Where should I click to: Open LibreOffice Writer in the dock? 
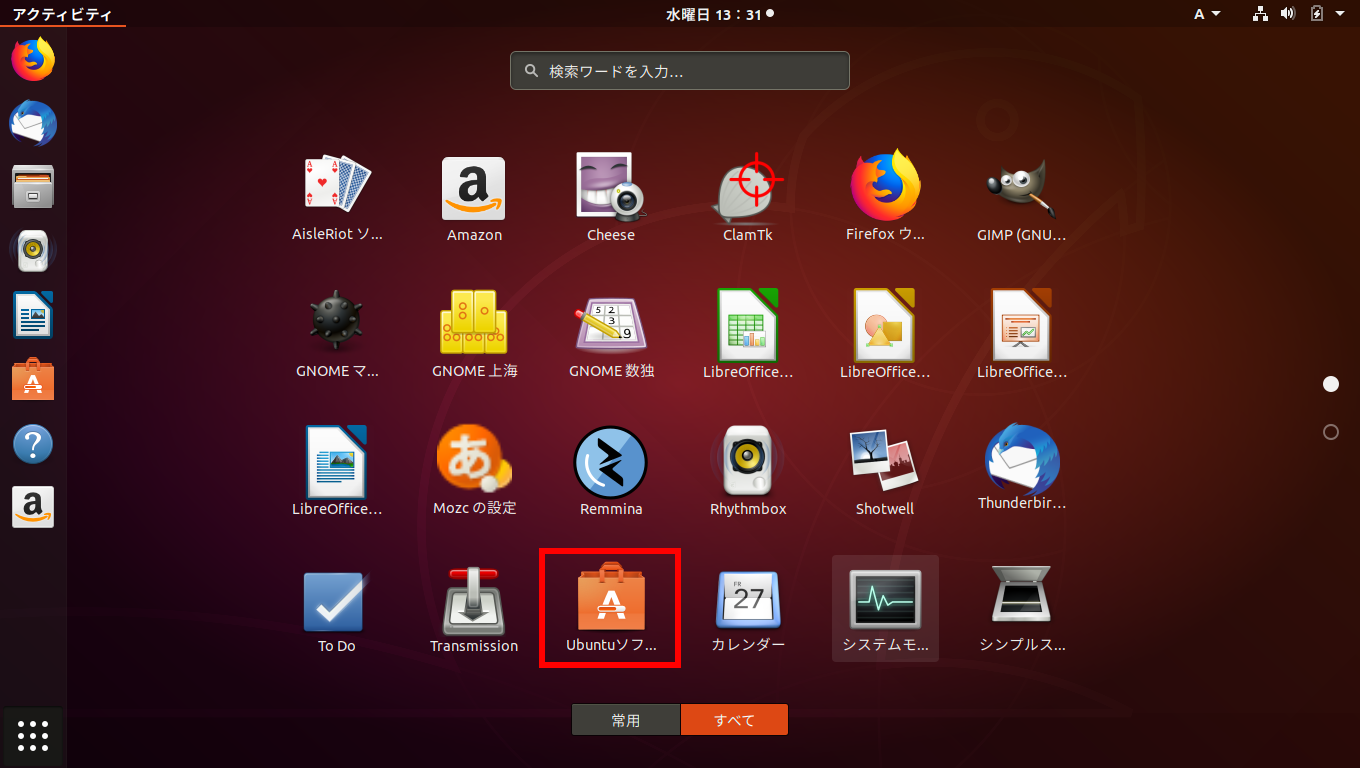[33, 316]
